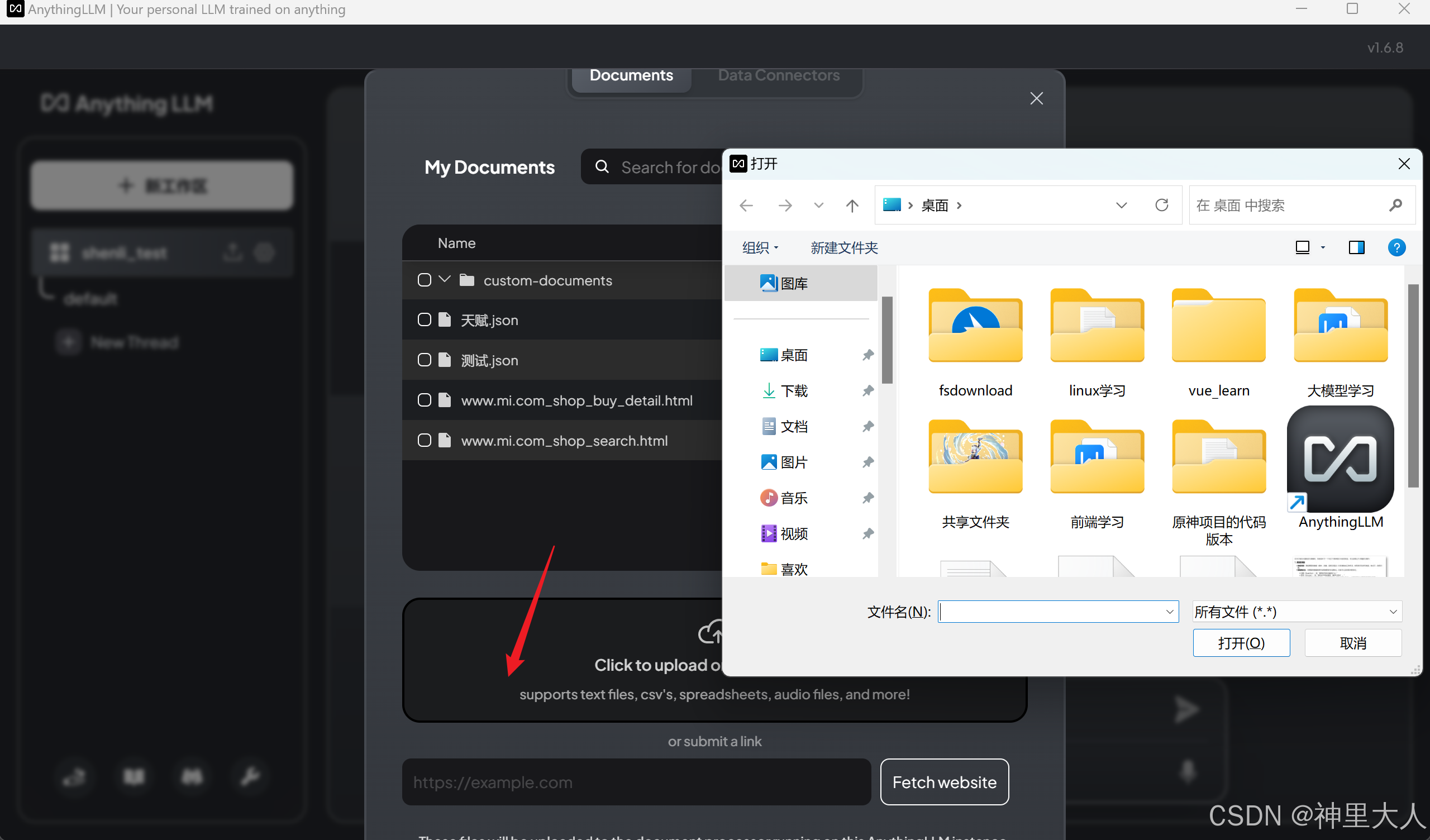The image size is (1430, 840).
Task: Click the file list vertical scrollbar
Action: click(1413, 386)
